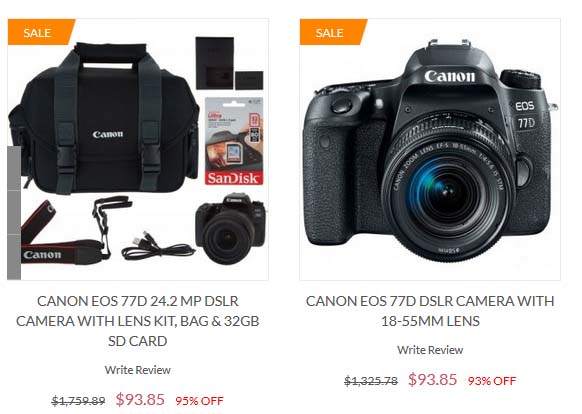The height and width of the screenshot is (414, 582).
Task: Click the USB cable in the bundle image
Action: coord(158,246)
